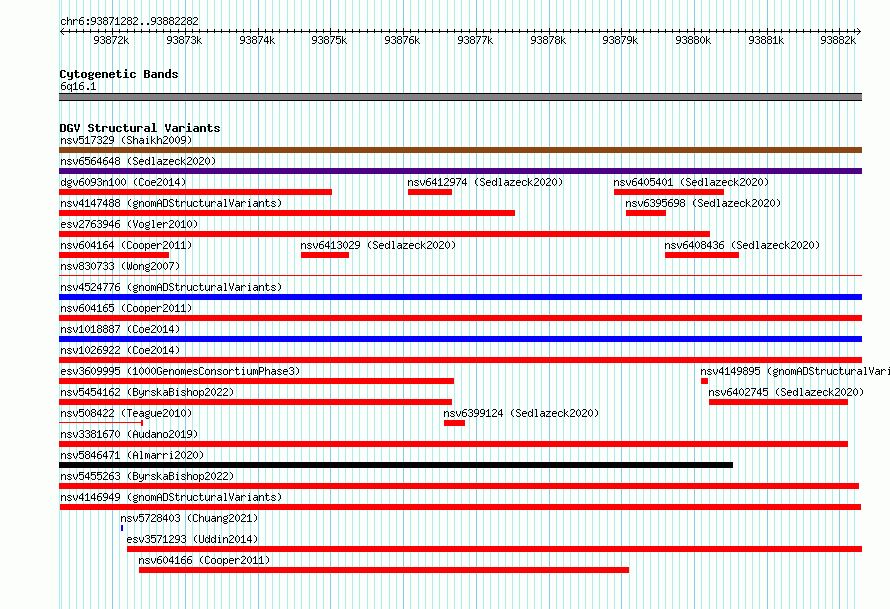The width and height of the screenshot is (890, 609).
Task: Click the blue bar under nsv1018887
Action: coord(460,339)
